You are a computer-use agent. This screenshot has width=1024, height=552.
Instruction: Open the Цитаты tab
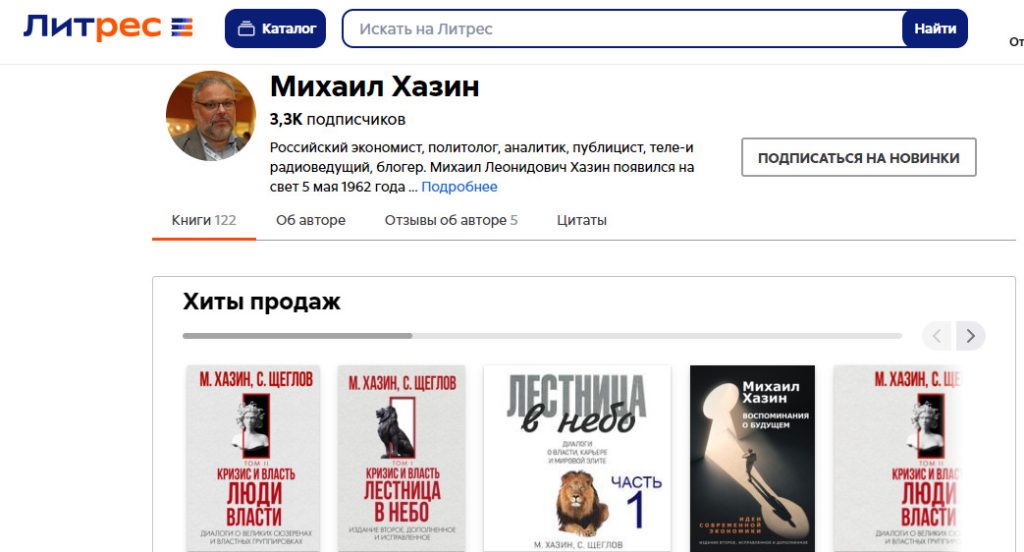[581, 220]
